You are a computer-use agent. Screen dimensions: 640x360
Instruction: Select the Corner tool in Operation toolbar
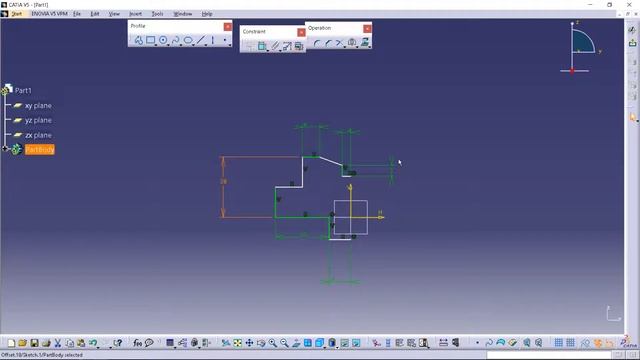click(x=317, y=43)
